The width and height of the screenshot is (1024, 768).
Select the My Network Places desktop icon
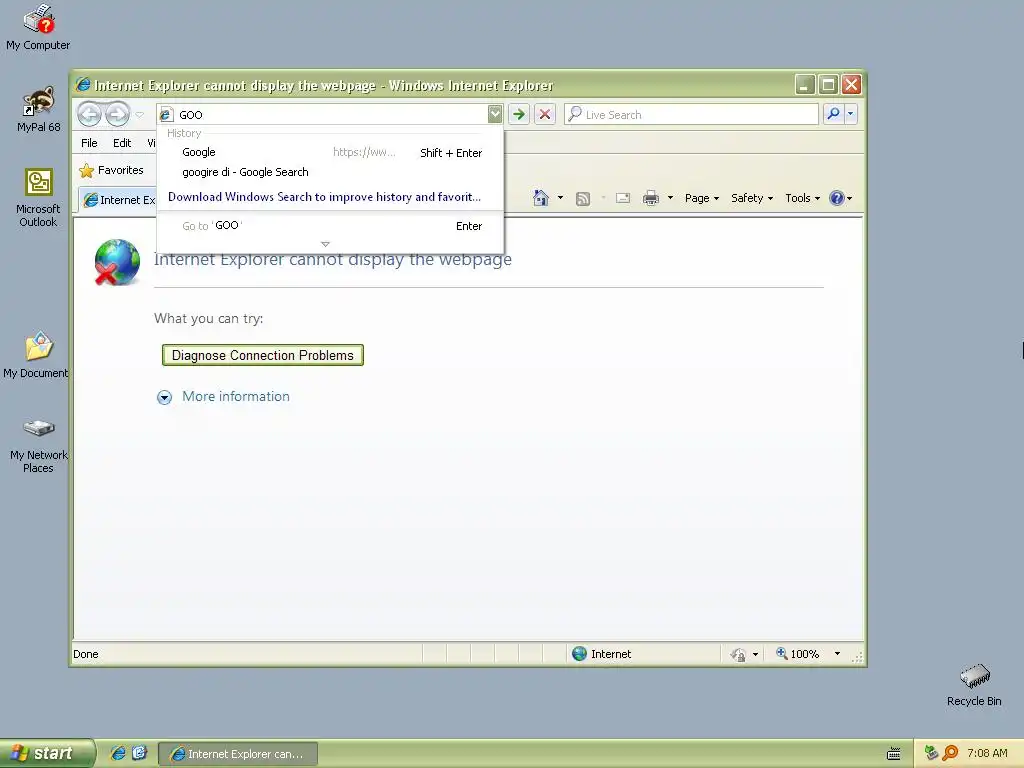(38, 445)
